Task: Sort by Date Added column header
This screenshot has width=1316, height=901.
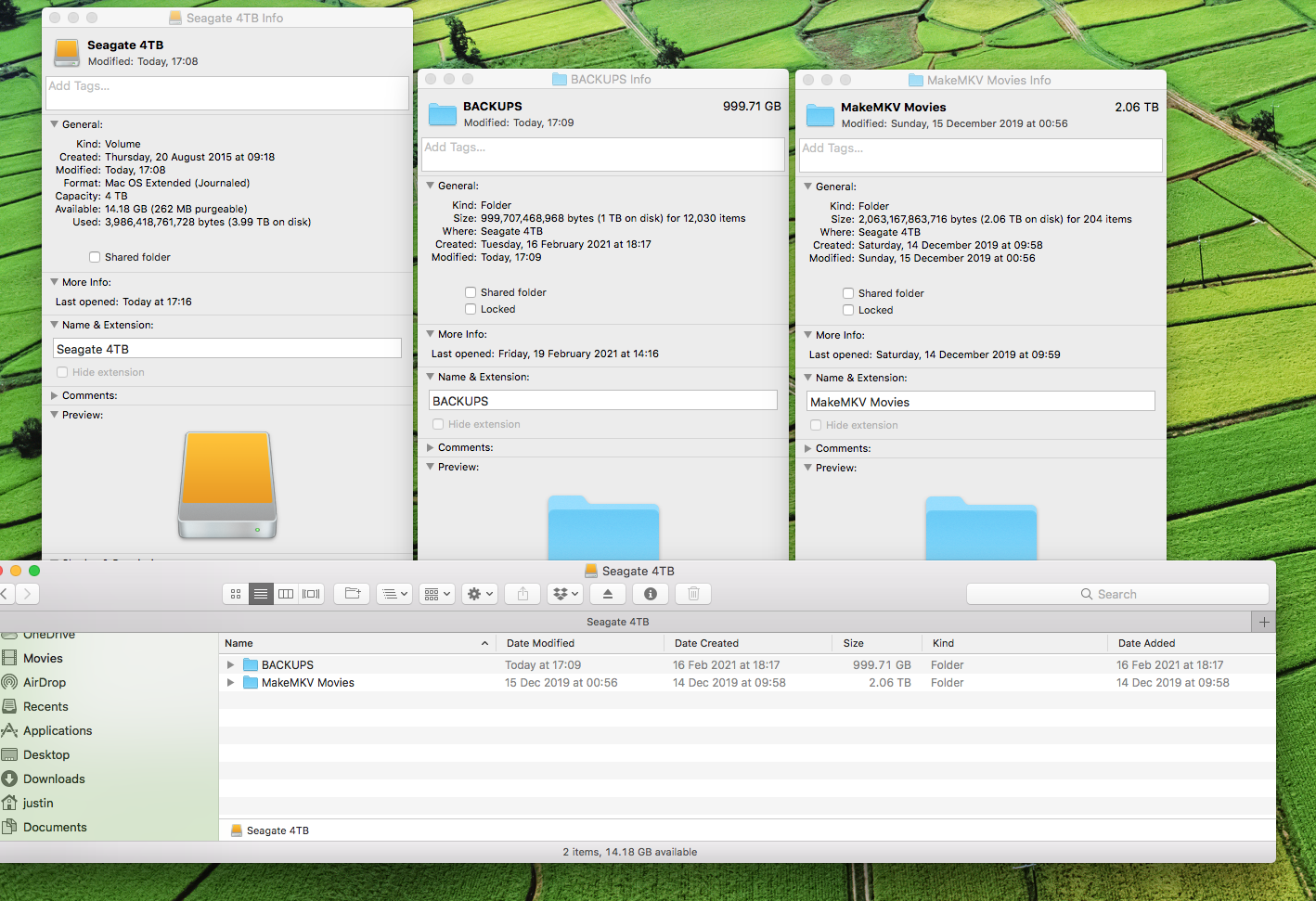Action: tap(1192, 643)
